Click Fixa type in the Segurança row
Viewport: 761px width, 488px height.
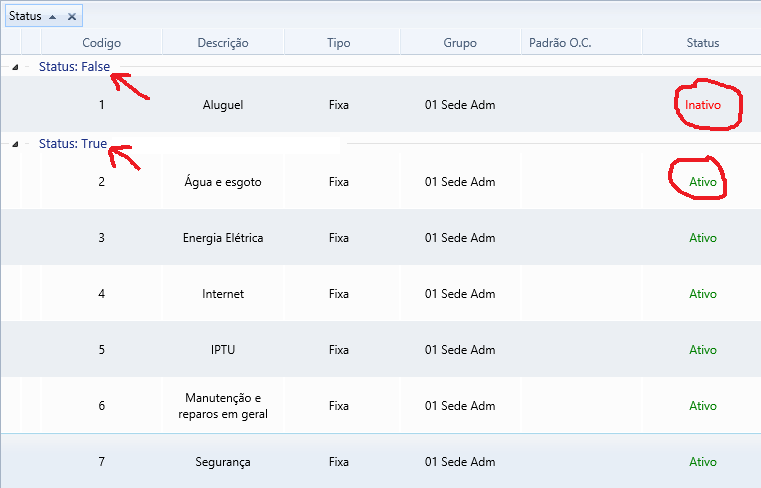(339, 462)
